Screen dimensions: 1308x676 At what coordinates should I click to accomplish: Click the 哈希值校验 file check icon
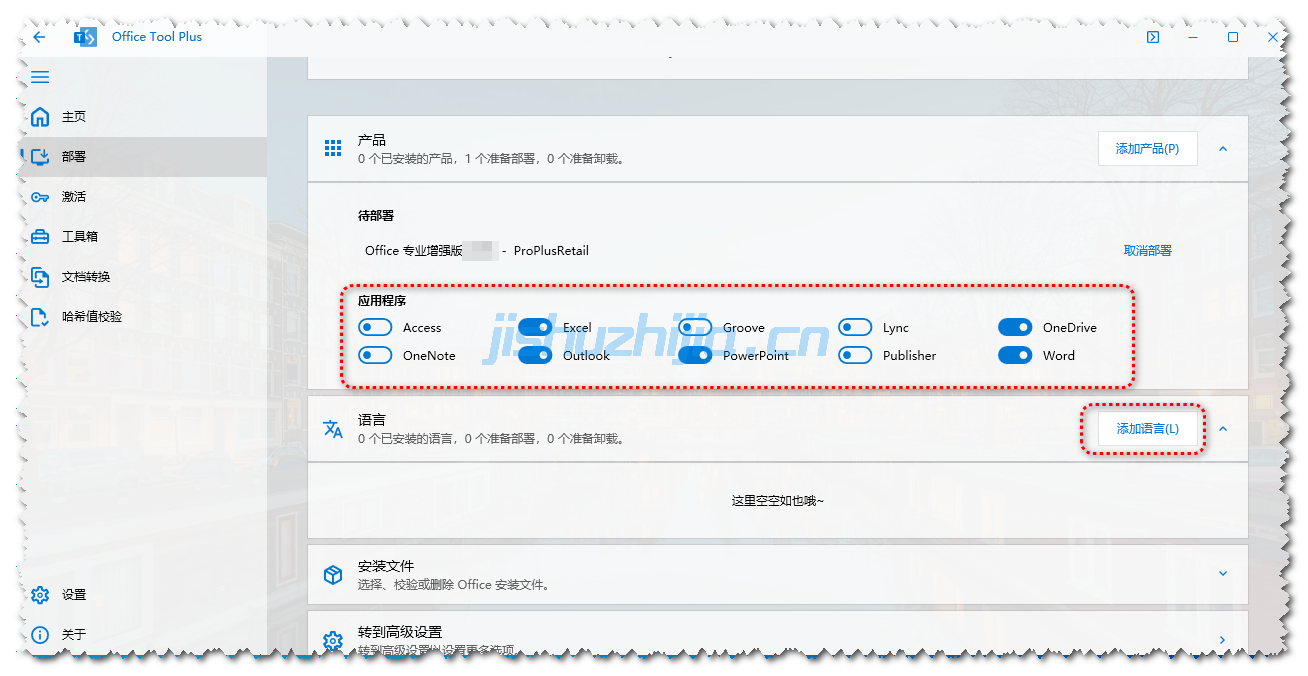(x=40, y=317)
